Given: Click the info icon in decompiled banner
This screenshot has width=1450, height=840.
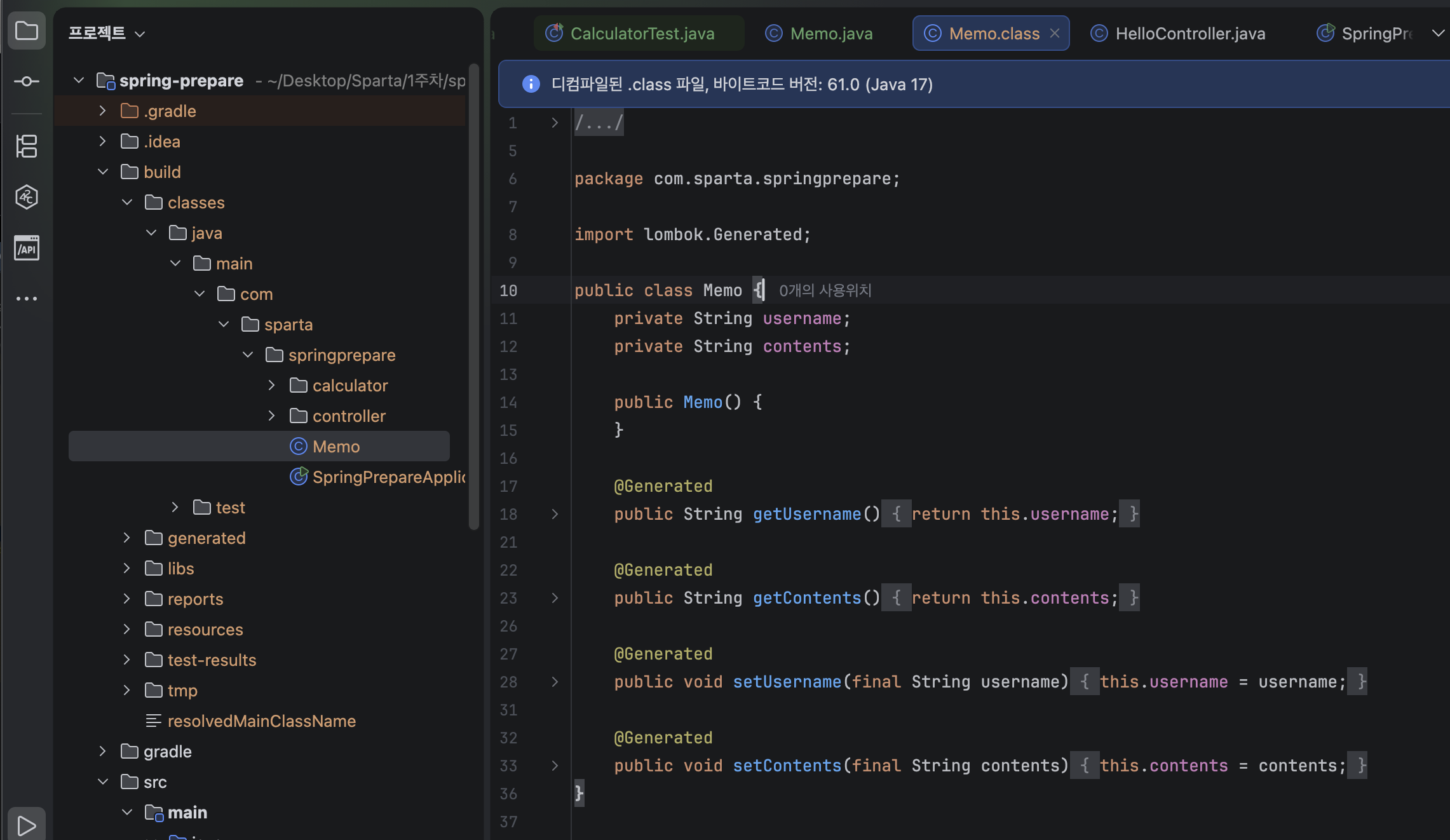Looking at the screenshot, I should (531, 84).
